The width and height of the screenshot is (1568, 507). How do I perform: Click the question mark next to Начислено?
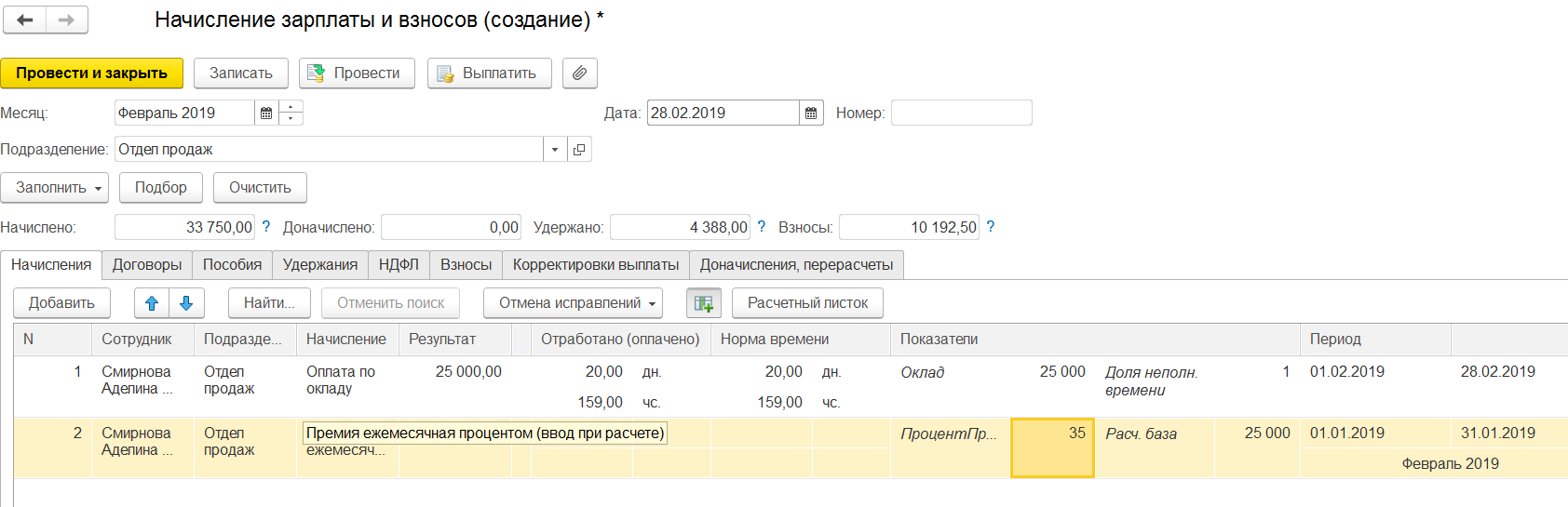(x=266, y=227)
